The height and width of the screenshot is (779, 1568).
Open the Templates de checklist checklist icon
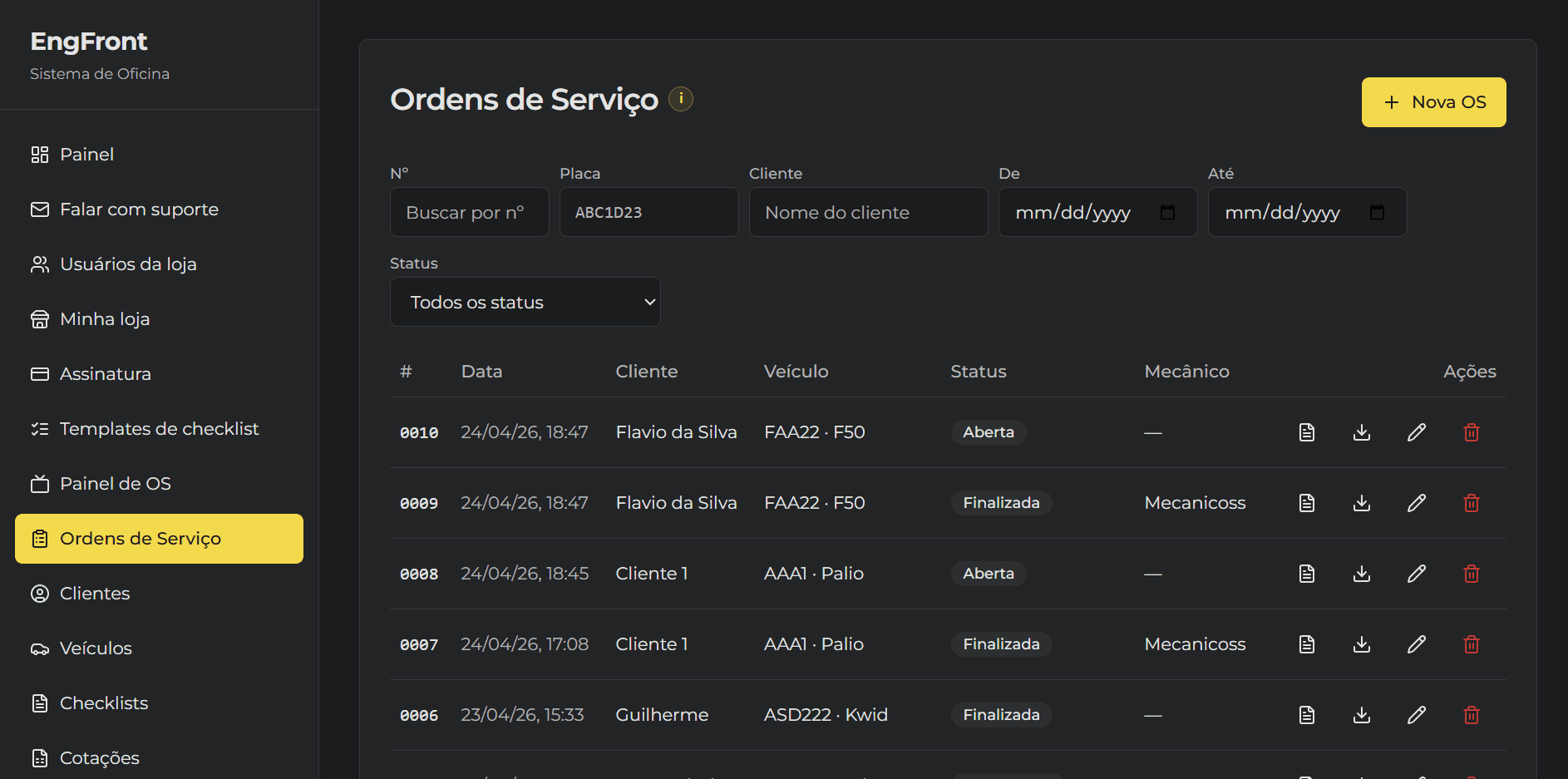coord(39,428)
